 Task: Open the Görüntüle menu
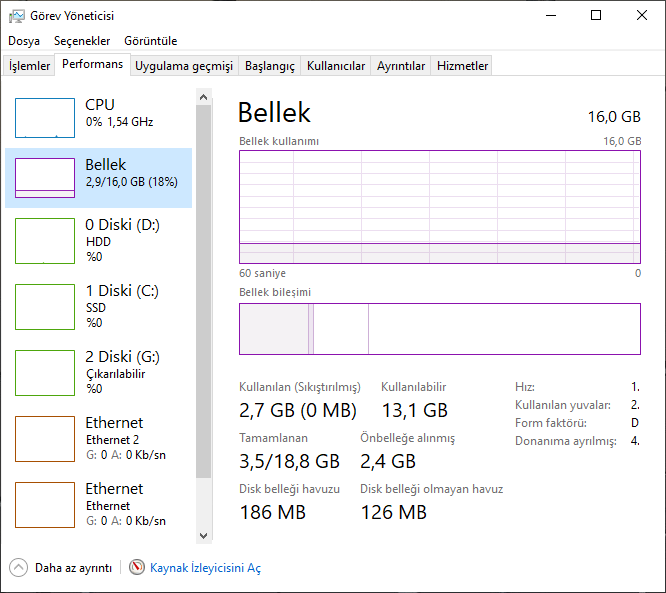point(151,41)
